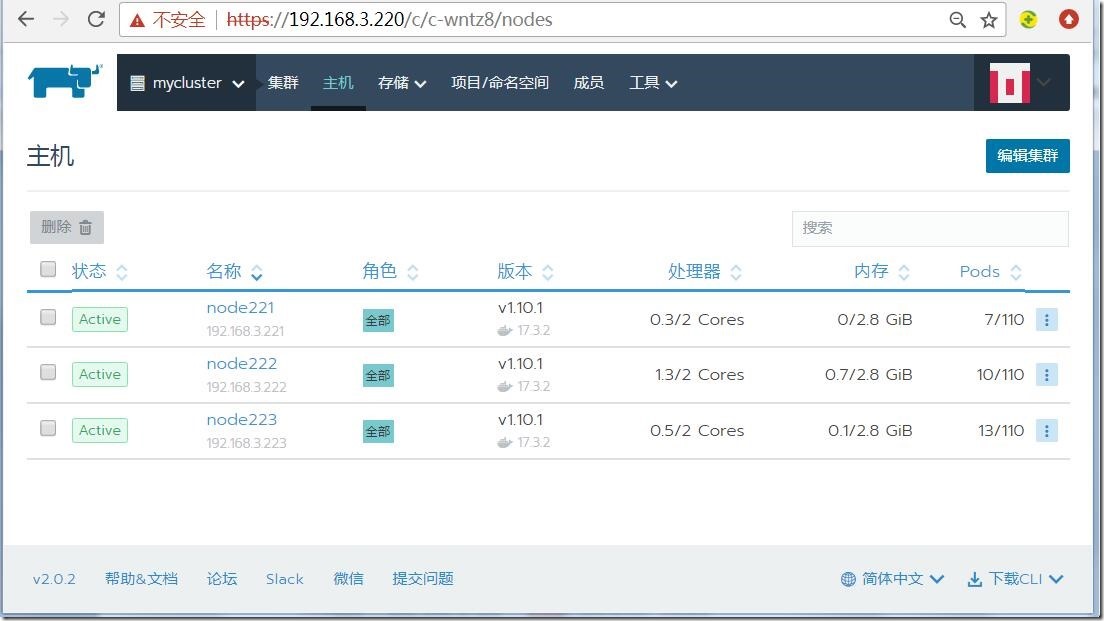Open the 下载CLI dropdown
This screenshot has width=1104, height=621.
coord(1015,579)
